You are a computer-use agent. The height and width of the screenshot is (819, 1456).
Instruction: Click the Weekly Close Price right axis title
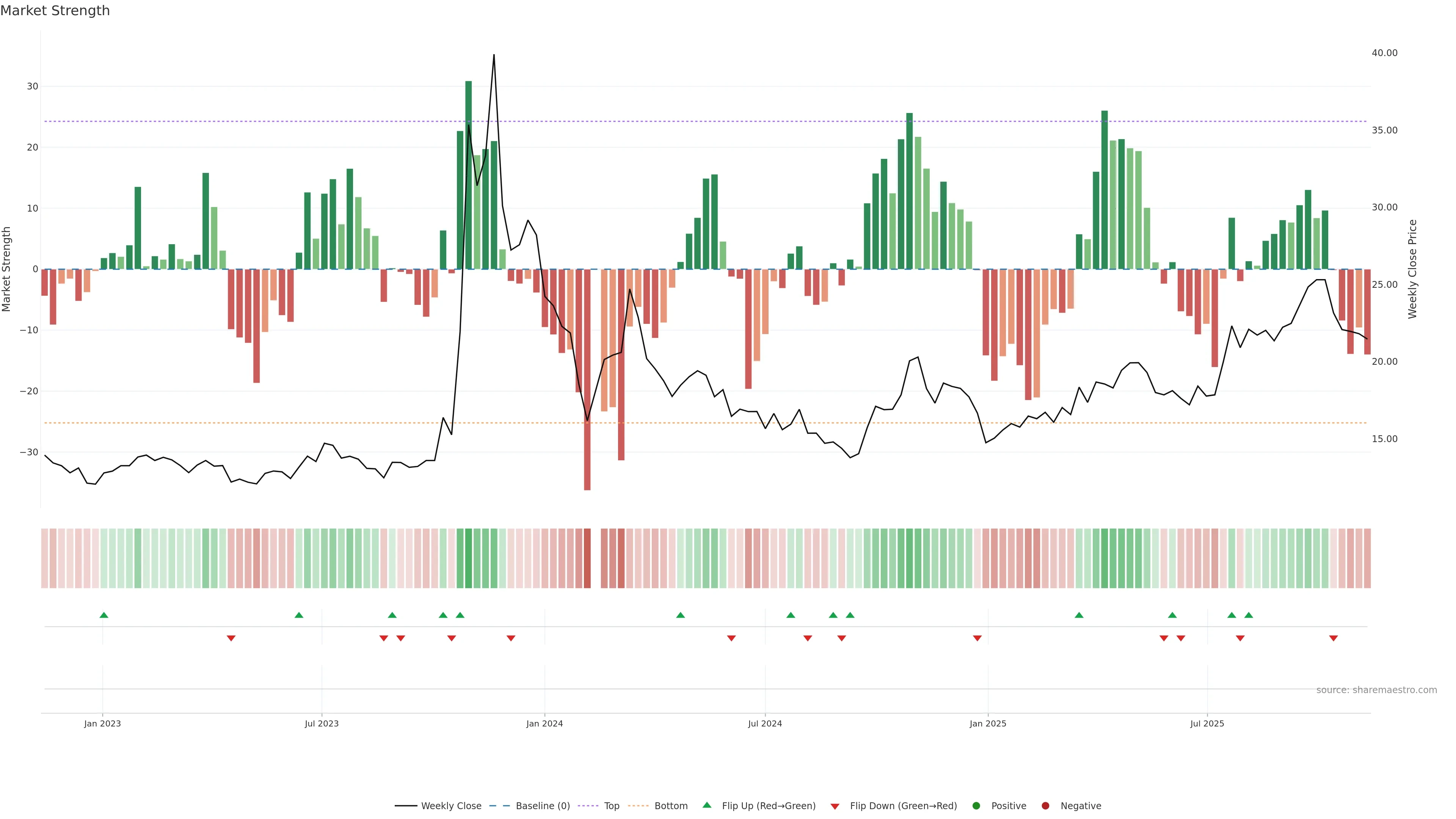click(x=1412, y=269)
